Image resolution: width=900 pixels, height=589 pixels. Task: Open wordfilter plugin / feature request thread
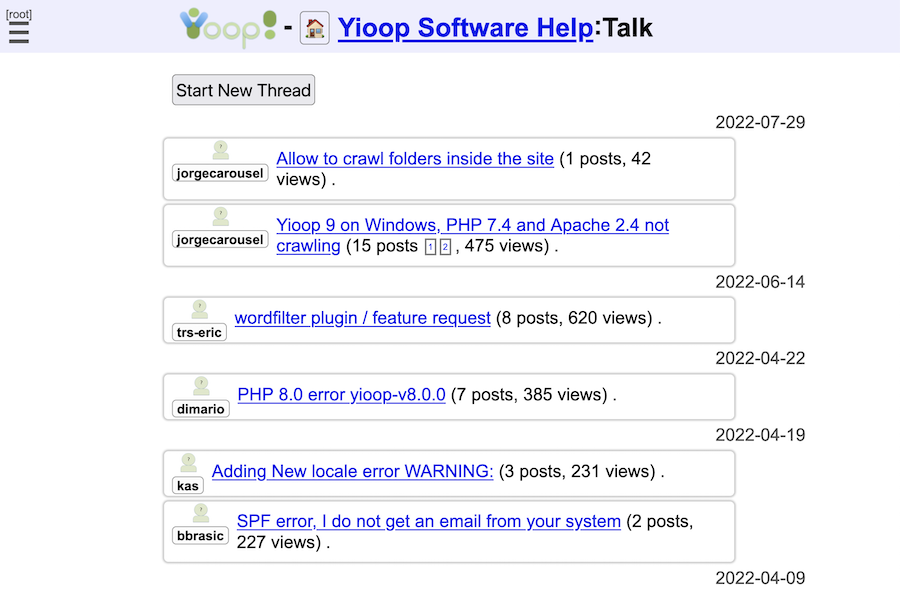(363, 318)
